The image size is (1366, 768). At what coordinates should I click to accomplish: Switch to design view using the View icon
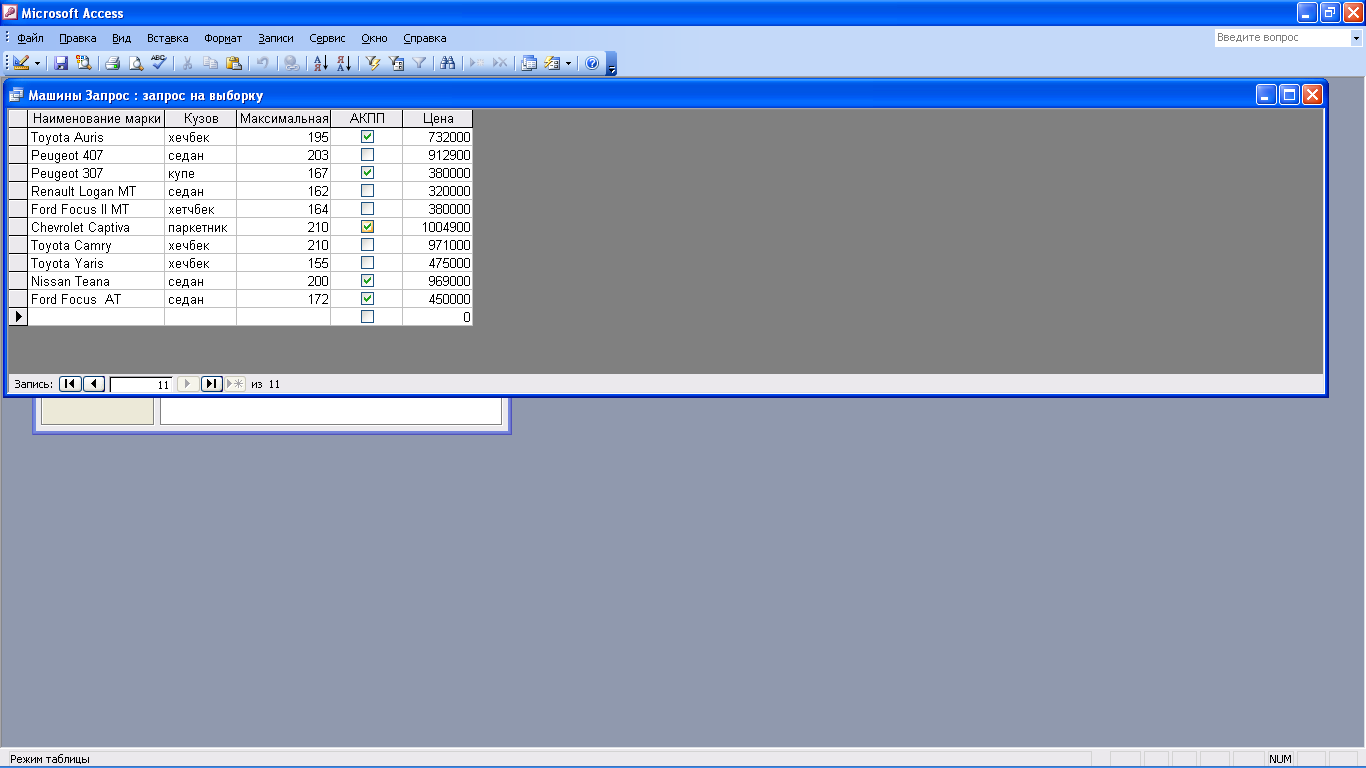pyautogui.click(x=21, y=63)
